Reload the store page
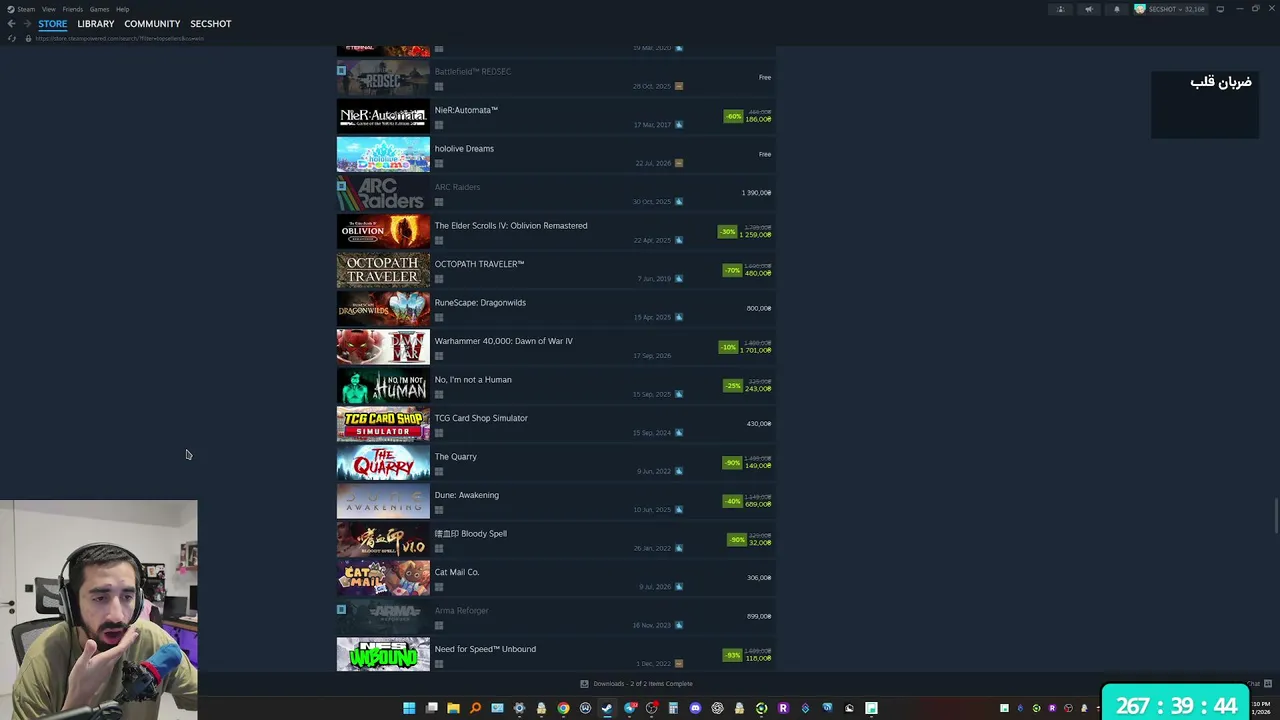The width and height of the screenshot is (1280, 720). coord(12,38)
